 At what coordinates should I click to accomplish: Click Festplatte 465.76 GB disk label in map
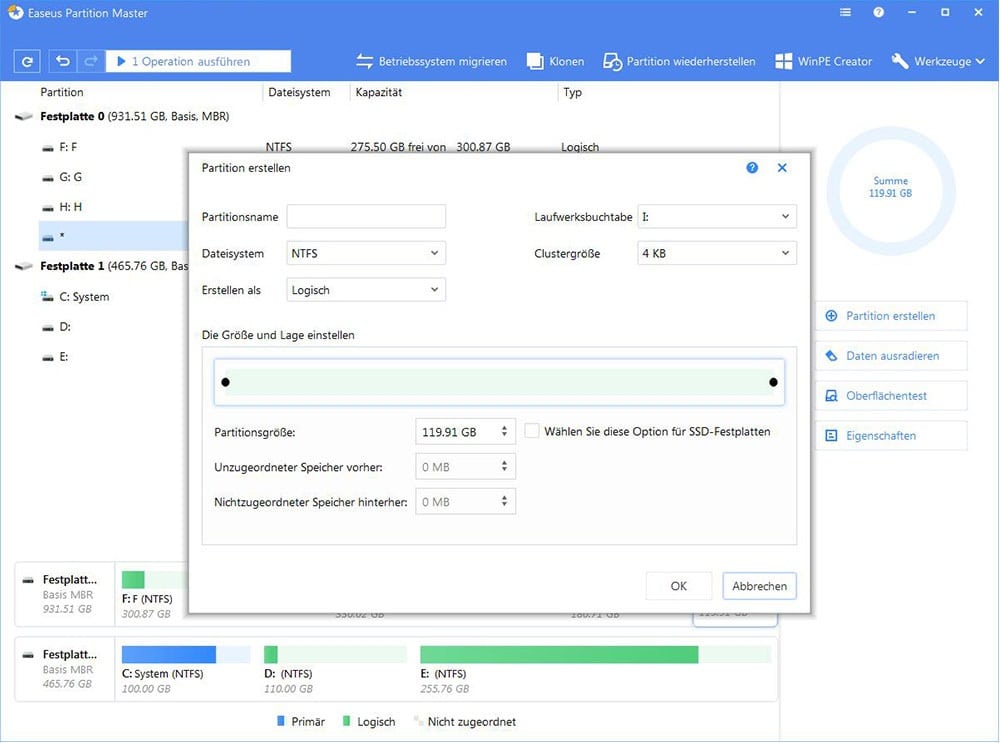(65, 668)
